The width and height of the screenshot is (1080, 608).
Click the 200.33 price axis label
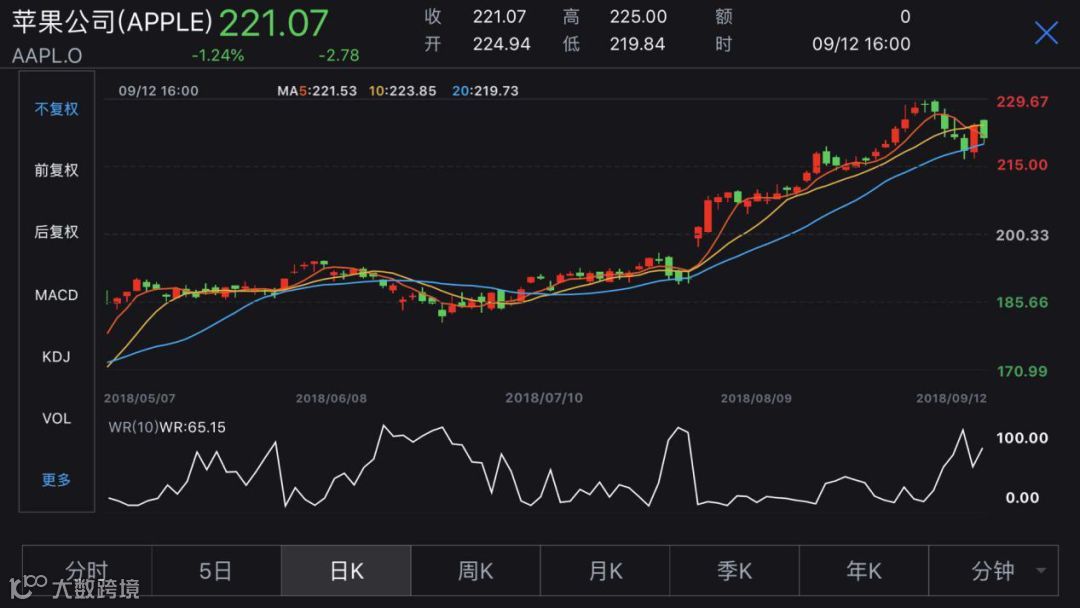1022,235
